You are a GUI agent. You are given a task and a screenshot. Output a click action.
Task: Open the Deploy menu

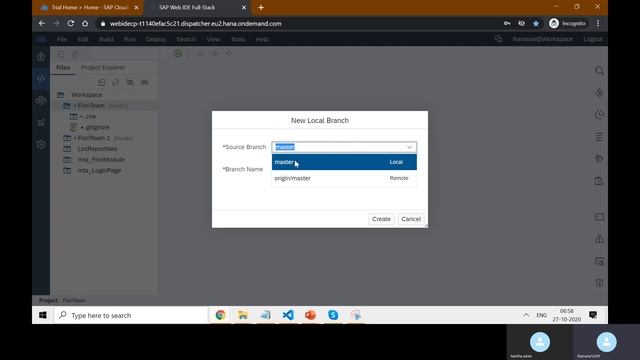(156, 39)
